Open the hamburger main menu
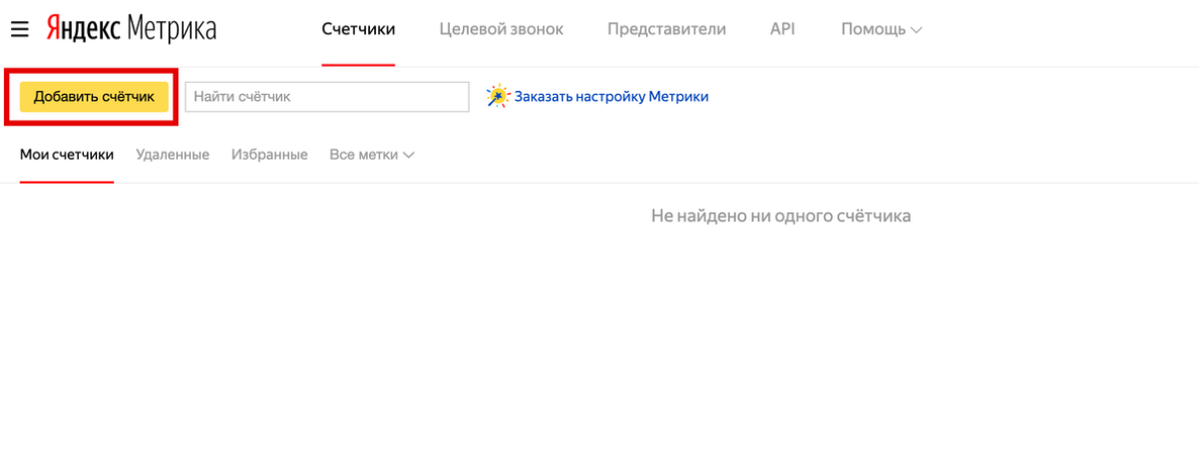Screen dimensions: 1199x472 tap(19, 30)
